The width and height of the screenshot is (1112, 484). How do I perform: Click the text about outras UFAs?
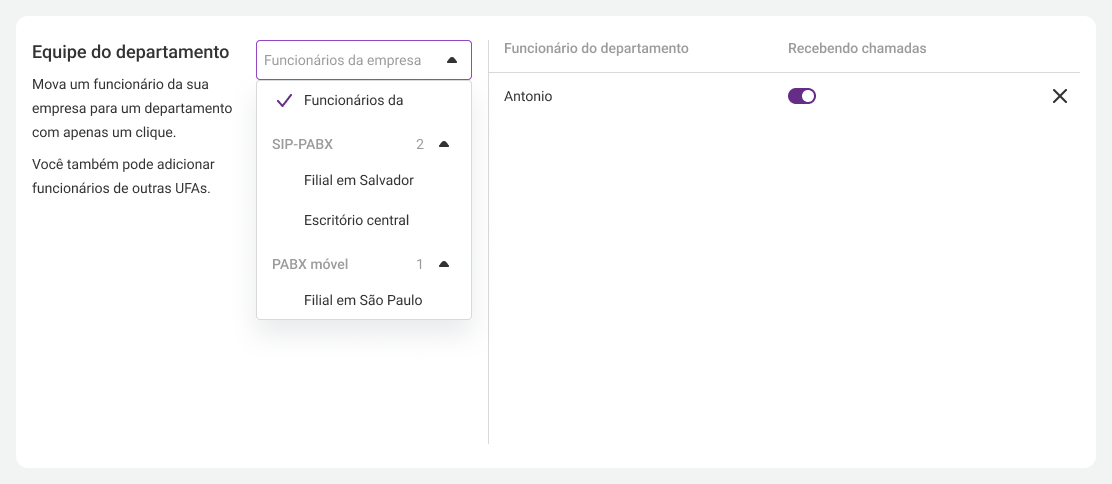(x=123, y=177)
